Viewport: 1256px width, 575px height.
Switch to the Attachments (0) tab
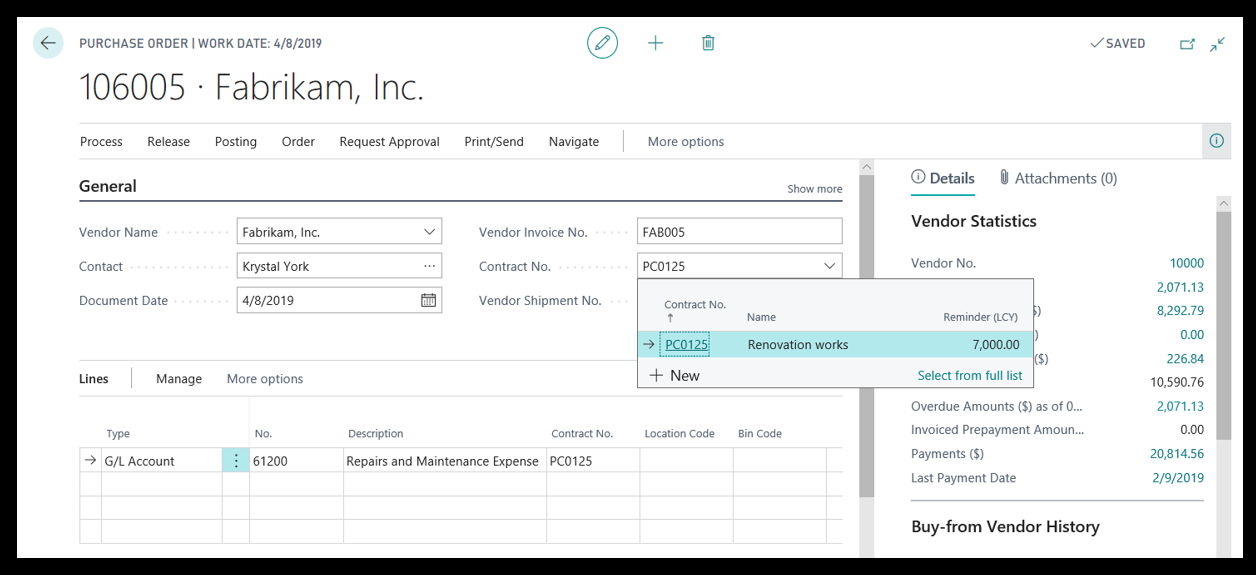(1058, 178)
